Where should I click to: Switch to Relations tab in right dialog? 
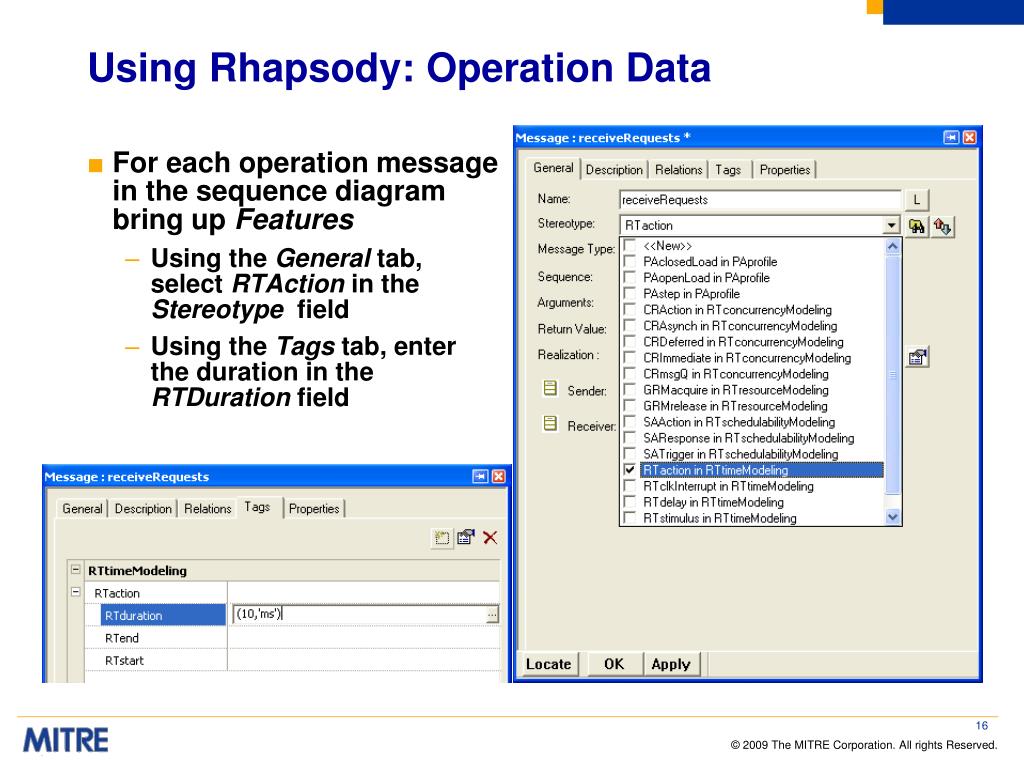pyautogui.click(x=679, y=170)
